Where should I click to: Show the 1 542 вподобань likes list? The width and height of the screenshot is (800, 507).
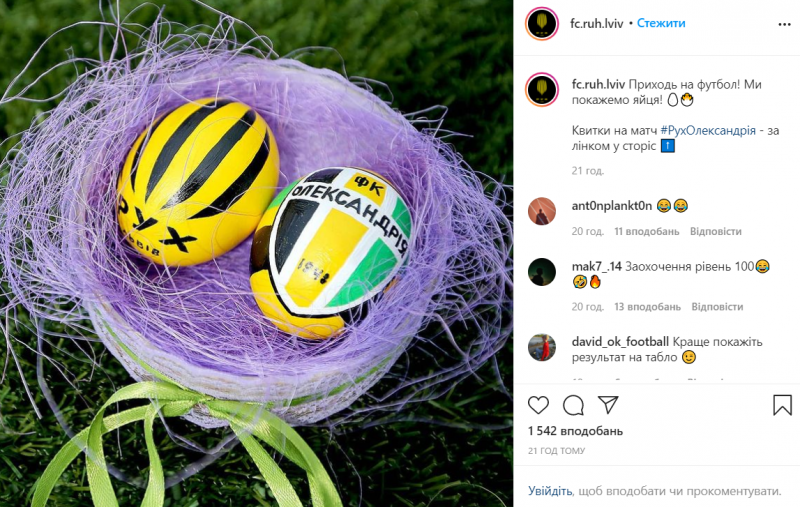[576, 432]
